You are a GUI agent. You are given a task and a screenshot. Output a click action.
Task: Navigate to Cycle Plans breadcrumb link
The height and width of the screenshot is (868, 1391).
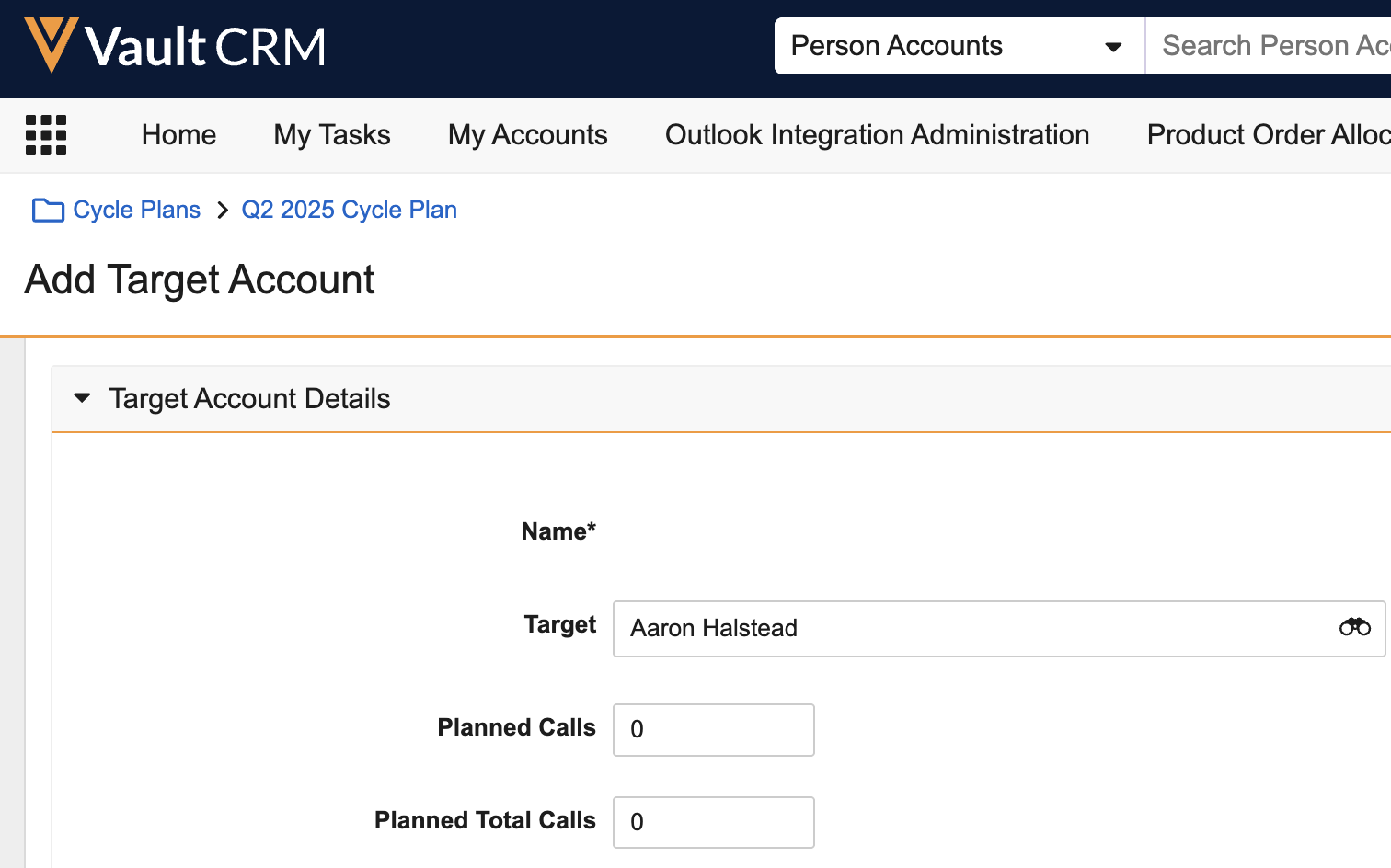coord(136,211)
